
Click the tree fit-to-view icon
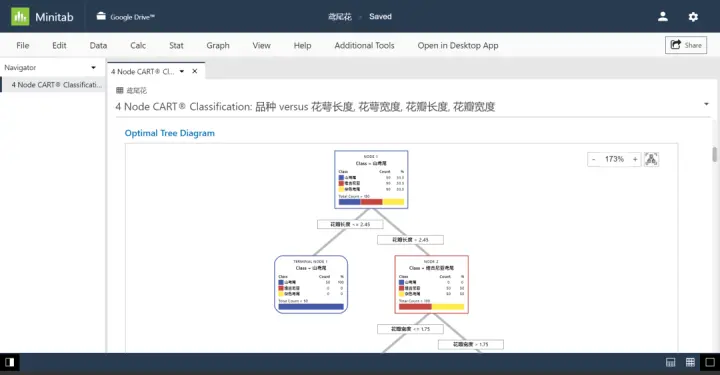651,159
